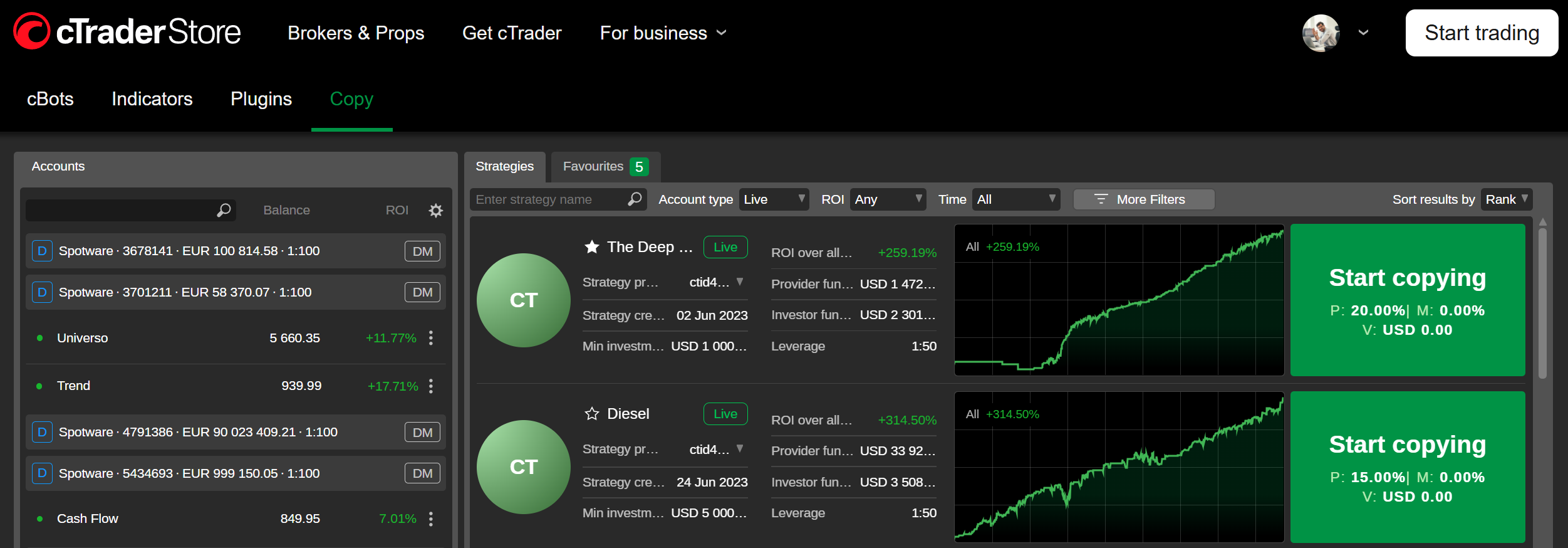The image size is (1568, 548).
Task: Open the cBots tab
Action: pyautogui.click(x=50, y=99)
